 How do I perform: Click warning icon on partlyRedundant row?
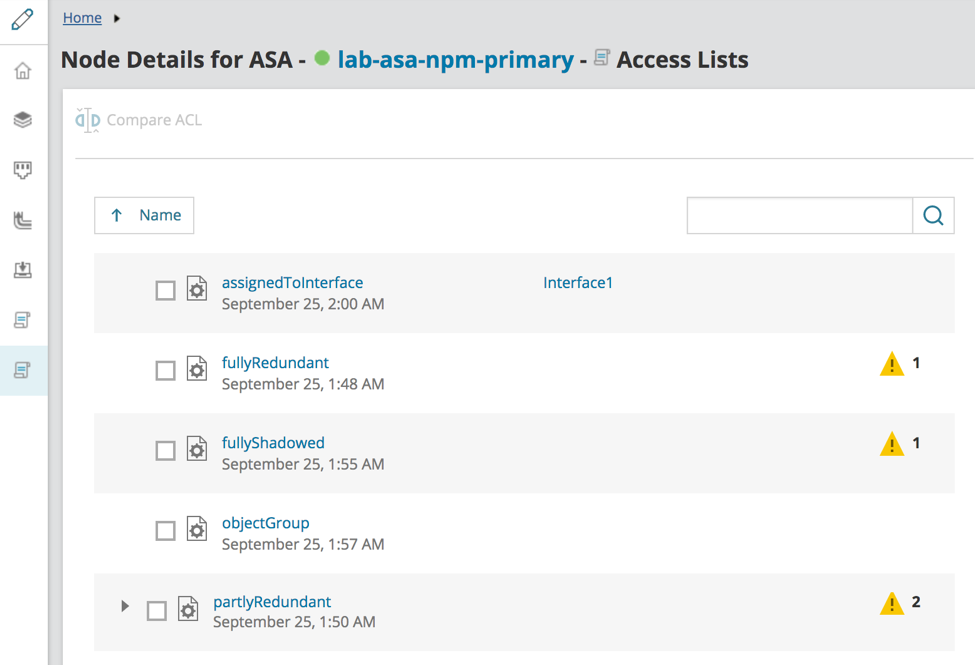pyautogui.click(x=891, y=604)
